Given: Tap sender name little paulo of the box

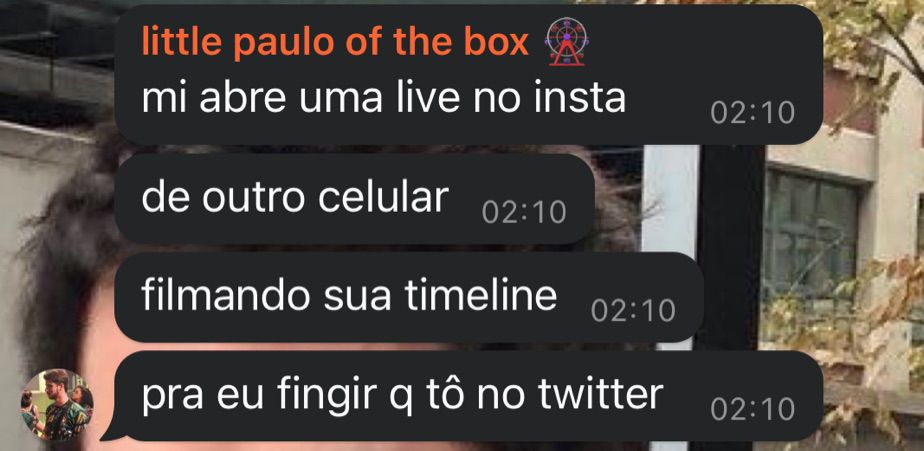Looking at the screenshot, I should click(335, 42).
